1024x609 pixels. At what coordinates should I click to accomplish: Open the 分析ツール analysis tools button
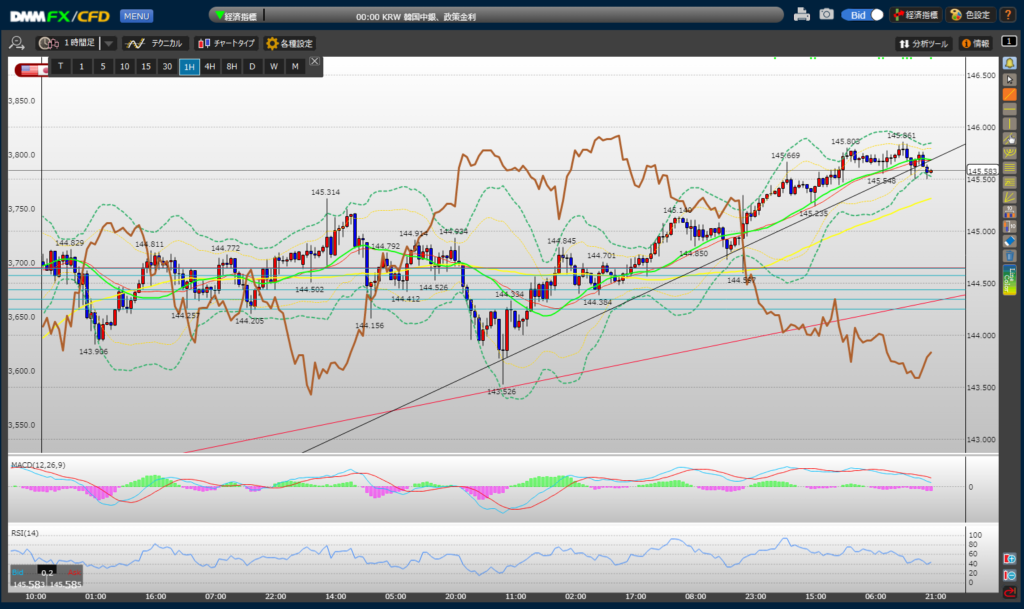924,43
